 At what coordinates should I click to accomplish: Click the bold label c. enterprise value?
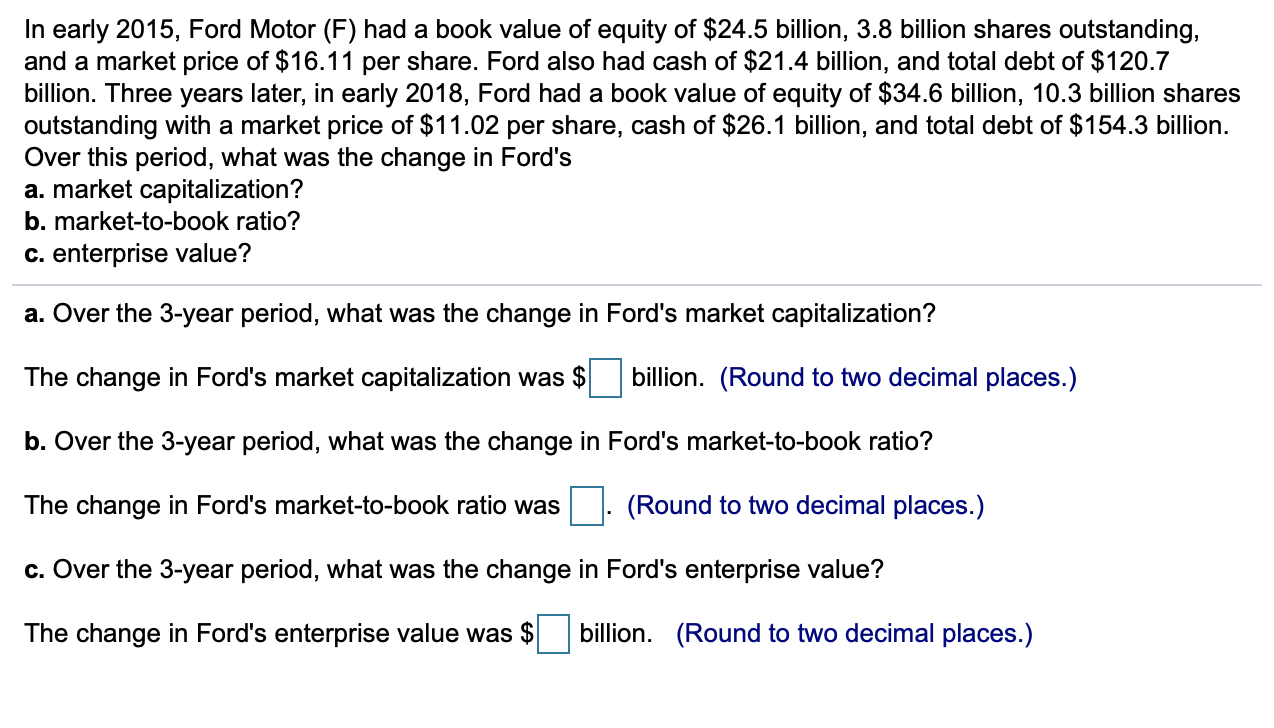(138, 253)
